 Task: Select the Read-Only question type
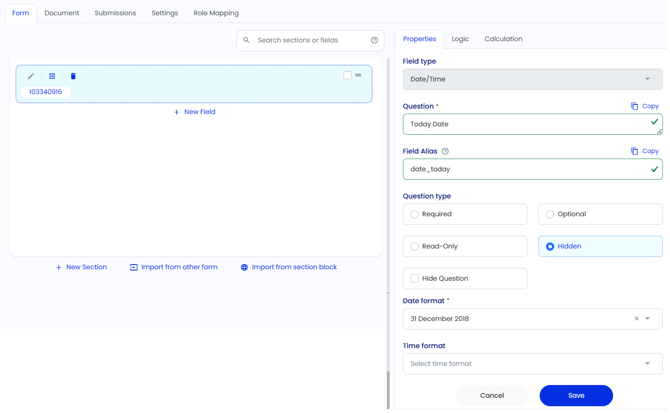[x=465, y=246]
